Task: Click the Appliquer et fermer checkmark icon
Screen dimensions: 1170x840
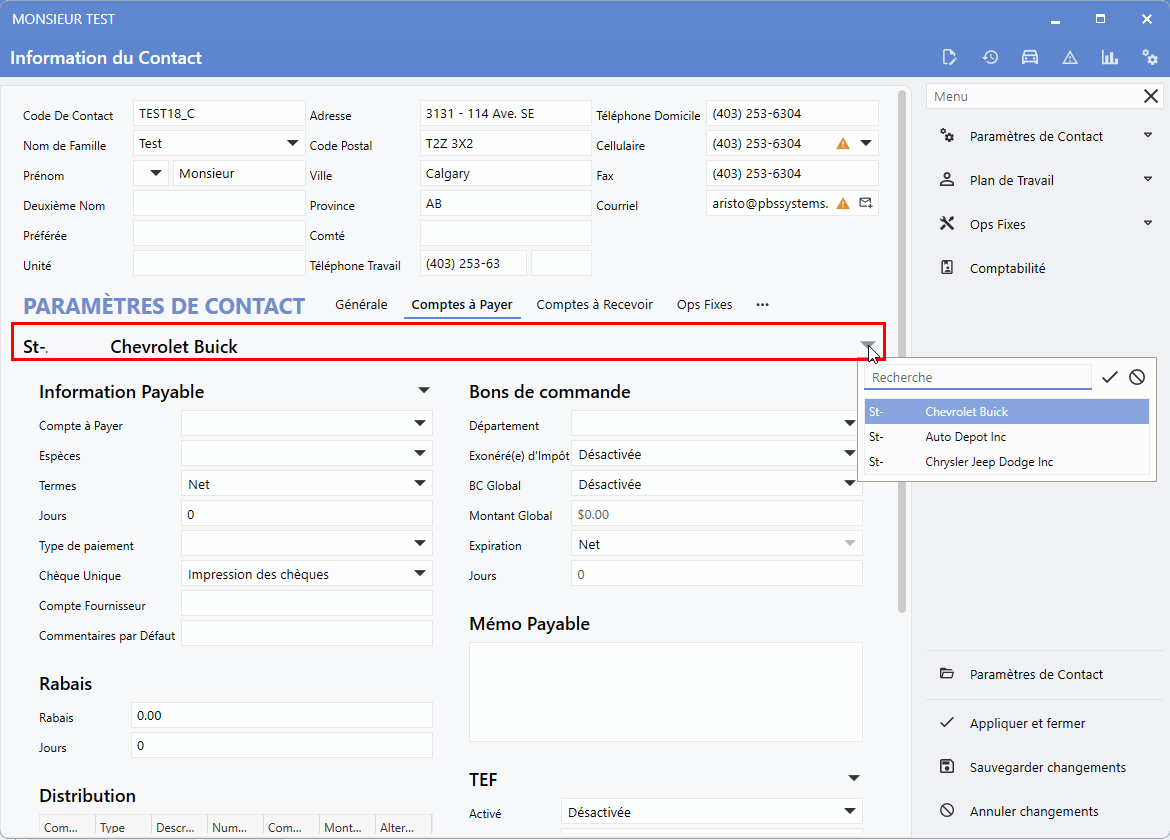Action: click(x=947, y=722)
